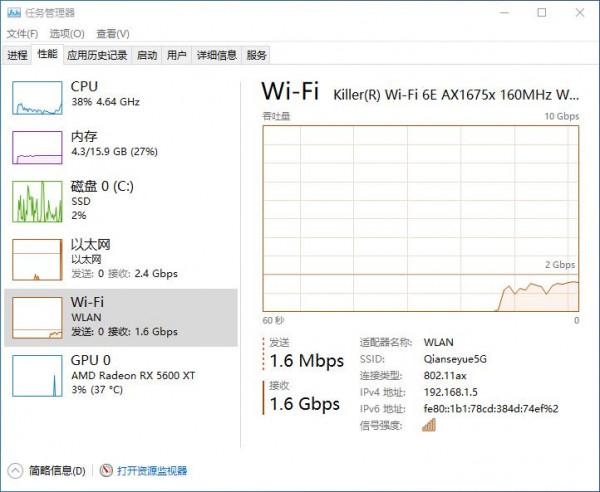600x492 pixels.
Task: Click the 信号强度 signal bars icon
Action: [429, 425]
